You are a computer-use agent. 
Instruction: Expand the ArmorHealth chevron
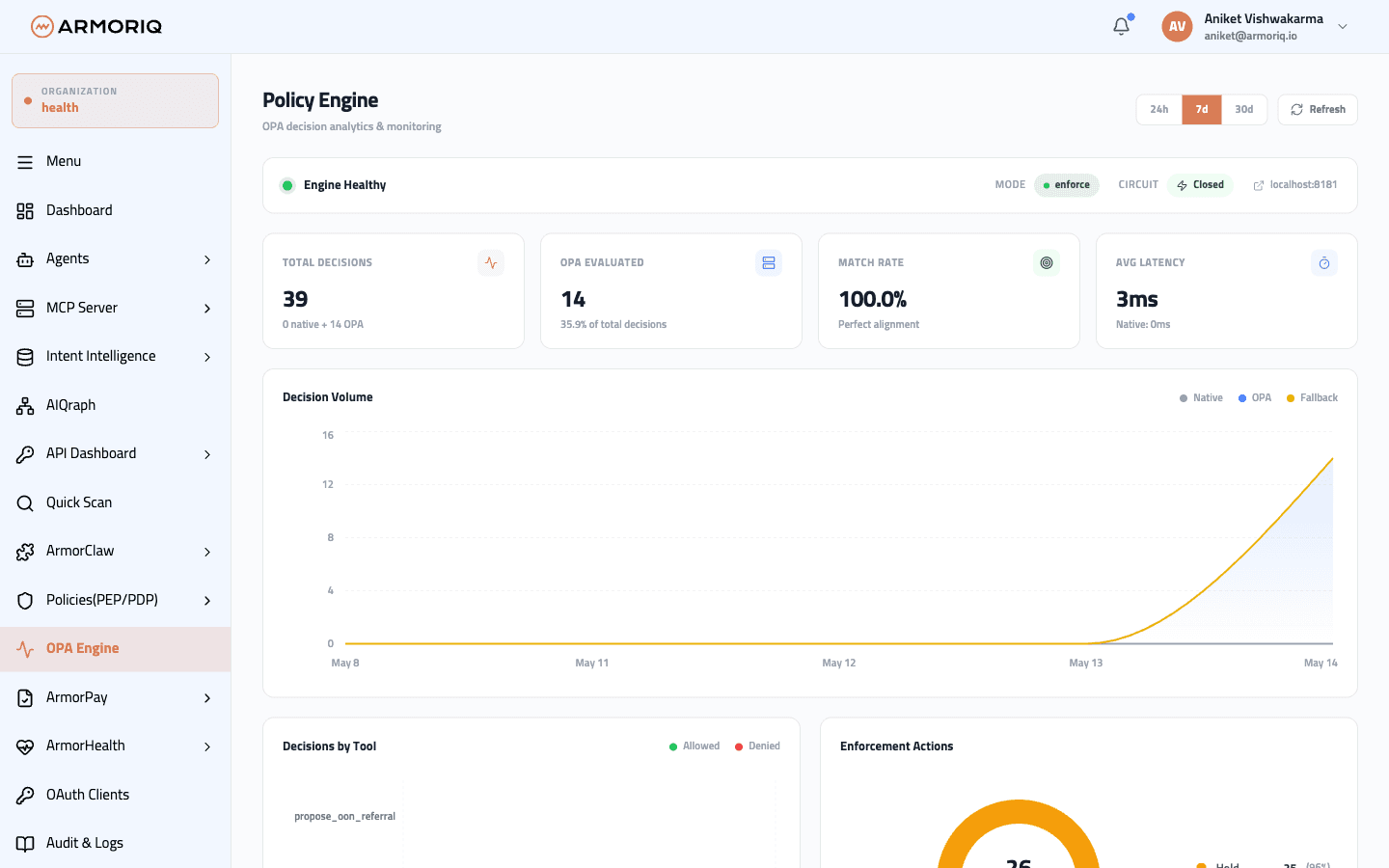pos(207,746)
